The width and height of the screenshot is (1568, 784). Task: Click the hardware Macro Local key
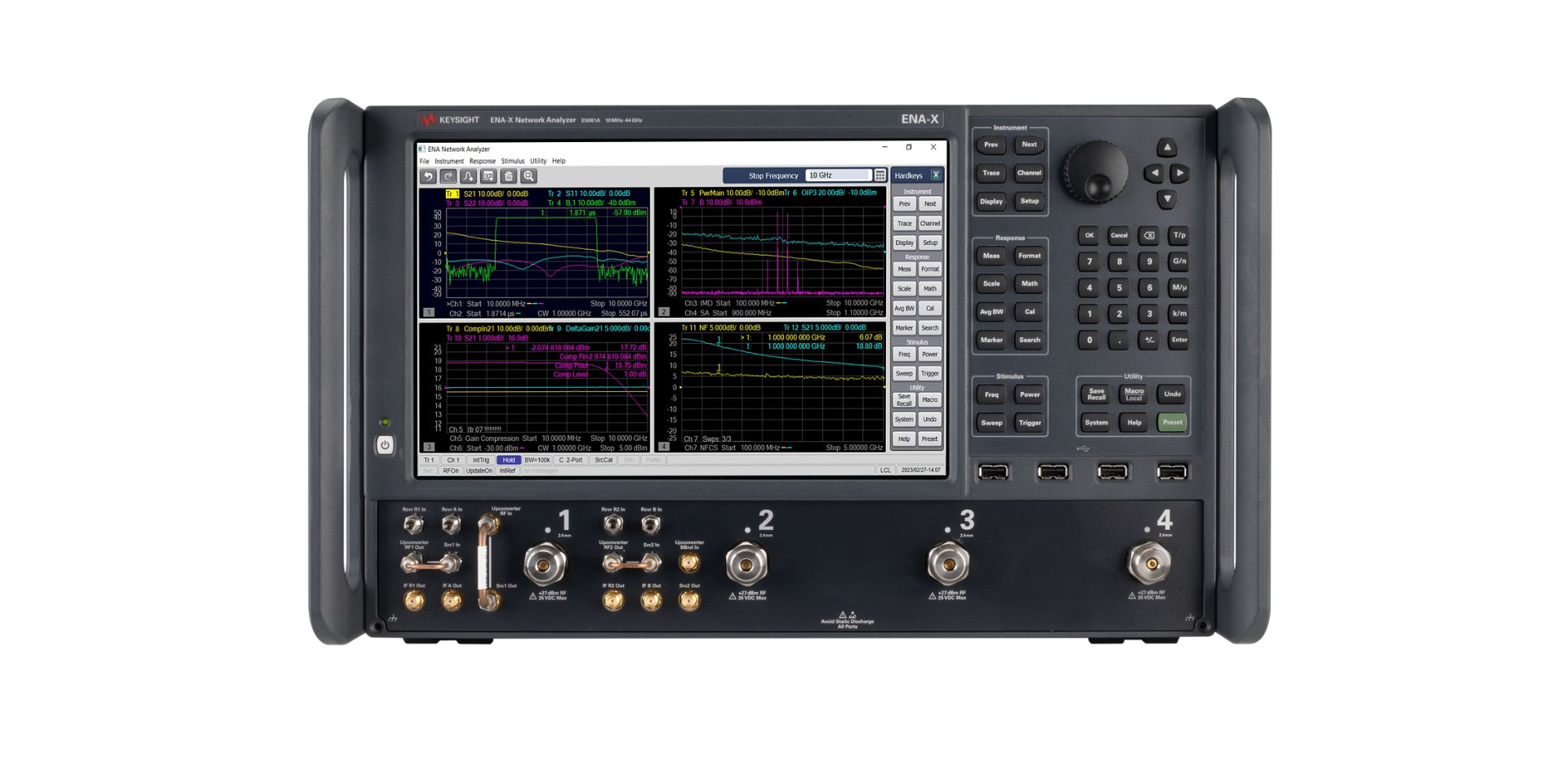pos(1134,394)
